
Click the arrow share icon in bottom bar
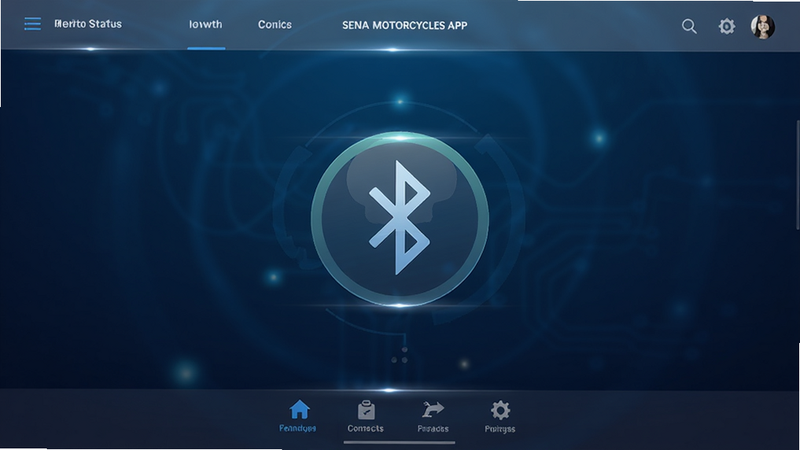pos(433,410)
